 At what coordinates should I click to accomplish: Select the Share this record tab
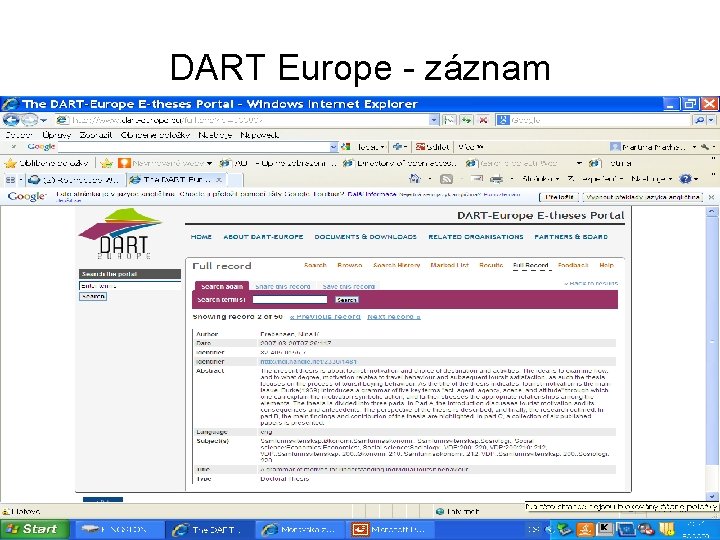click(283, 286)
